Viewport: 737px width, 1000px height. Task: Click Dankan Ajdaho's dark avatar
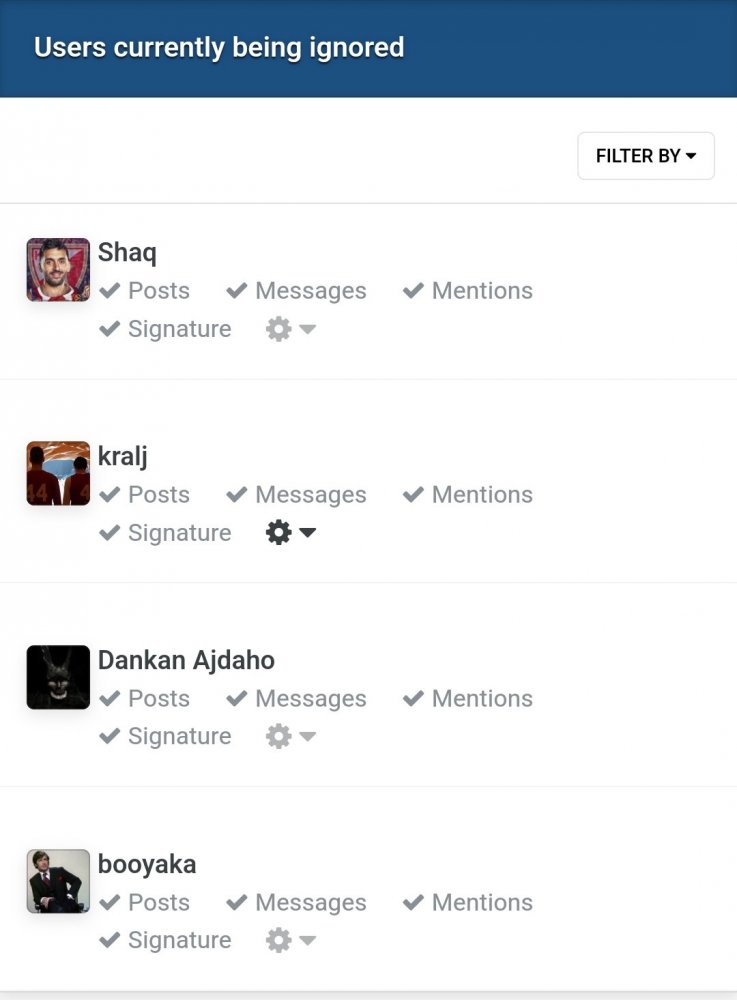58,677
